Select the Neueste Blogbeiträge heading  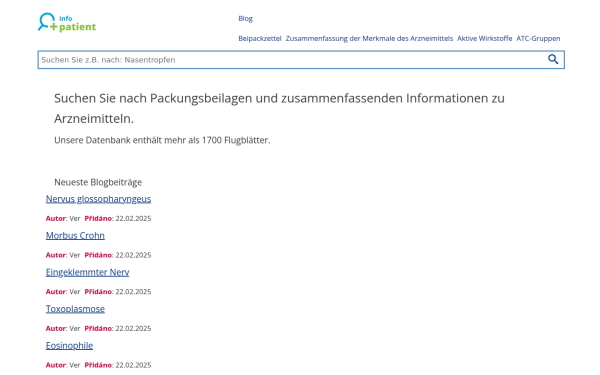coord(98,182)
